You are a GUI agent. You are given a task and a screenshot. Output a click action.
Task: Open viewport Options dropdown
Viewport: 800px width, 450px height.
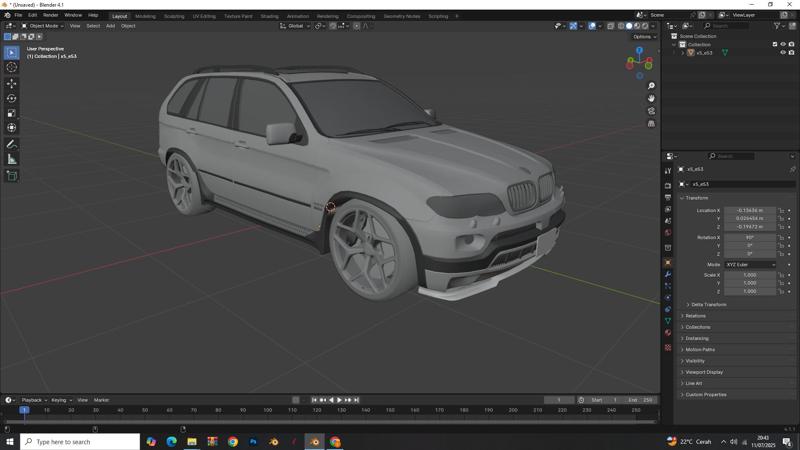click(x=644, y=37)
